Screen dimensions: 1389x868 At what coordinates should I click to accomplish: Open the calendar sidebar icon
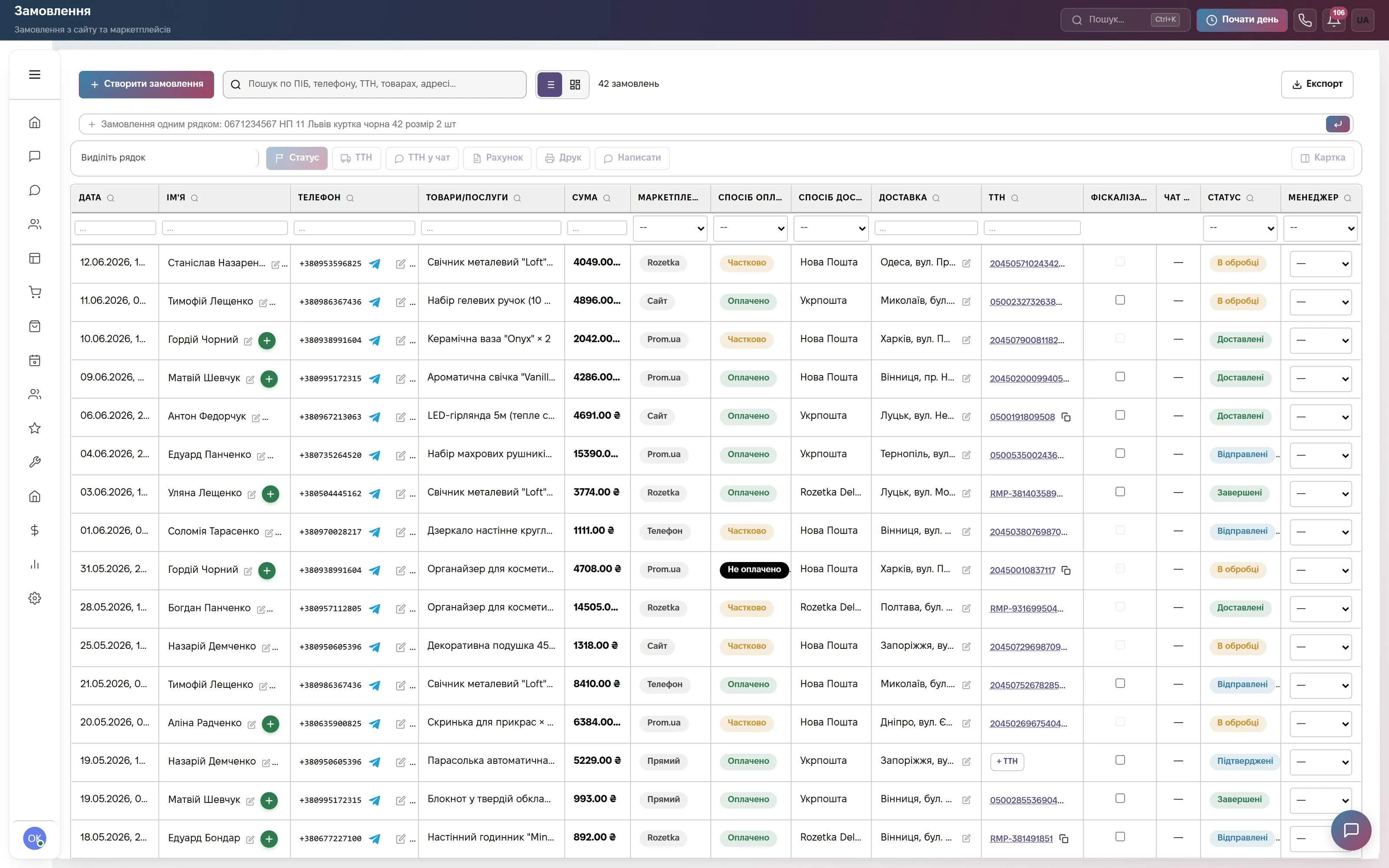coord(34,361)
